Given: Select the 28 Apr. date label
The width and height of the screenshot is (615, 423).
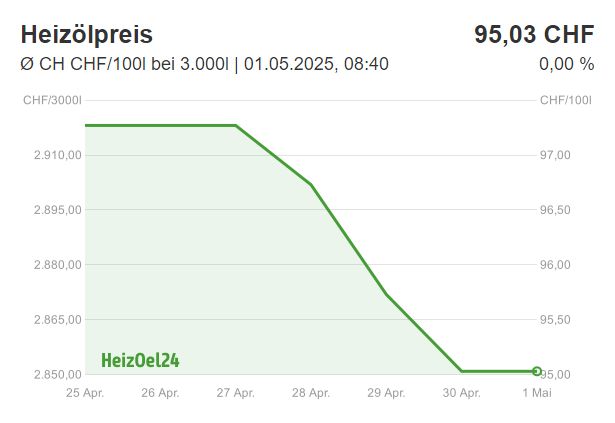Looking at the screenshot, I should tap(311, 393).
